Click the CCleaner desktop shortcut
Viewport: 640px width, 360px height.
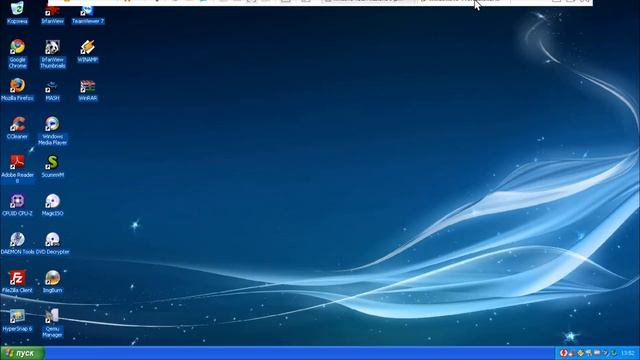coord(17,128)
